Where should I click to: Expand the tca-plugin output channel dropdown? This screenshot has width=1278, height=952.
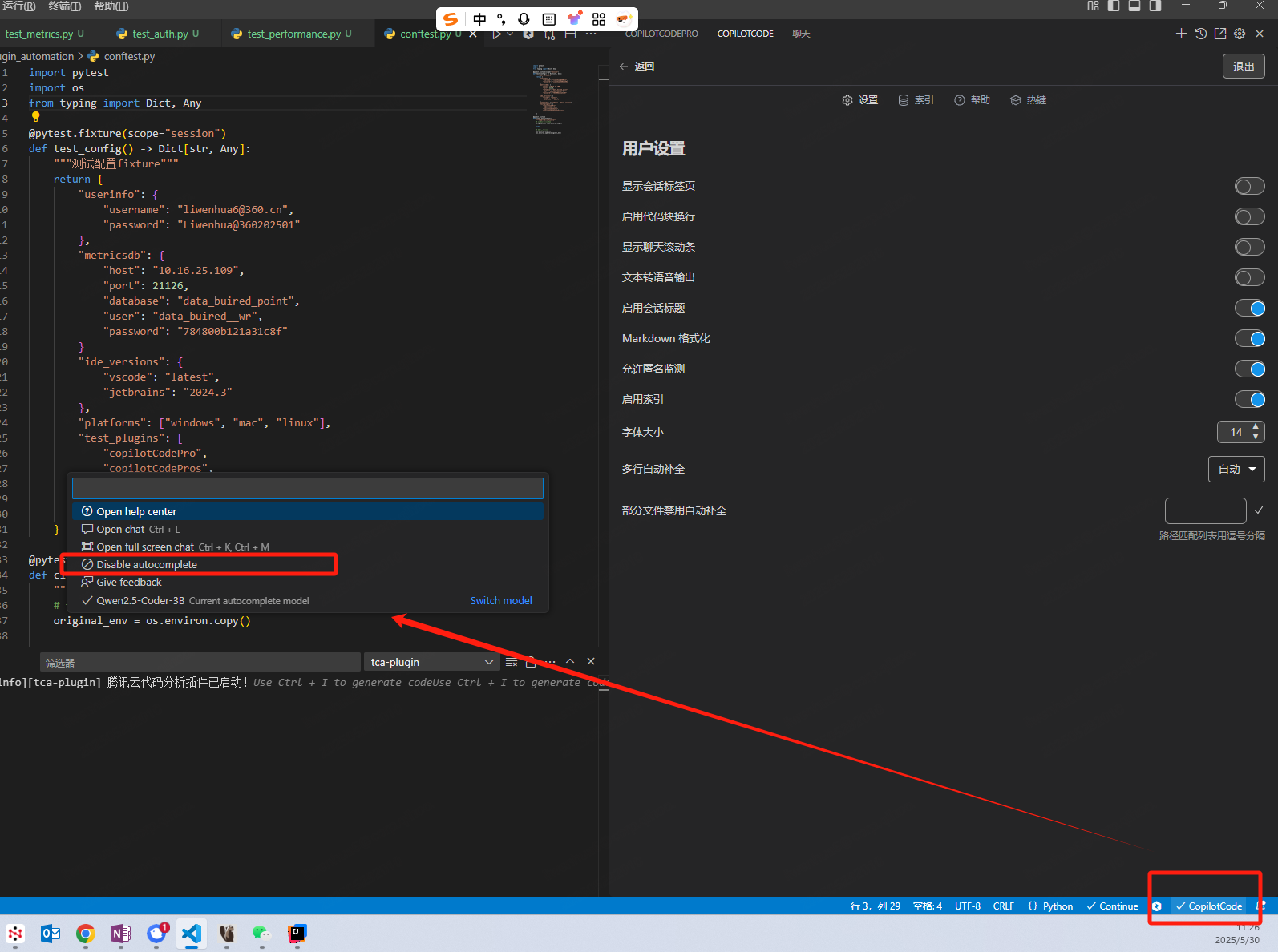432,662
